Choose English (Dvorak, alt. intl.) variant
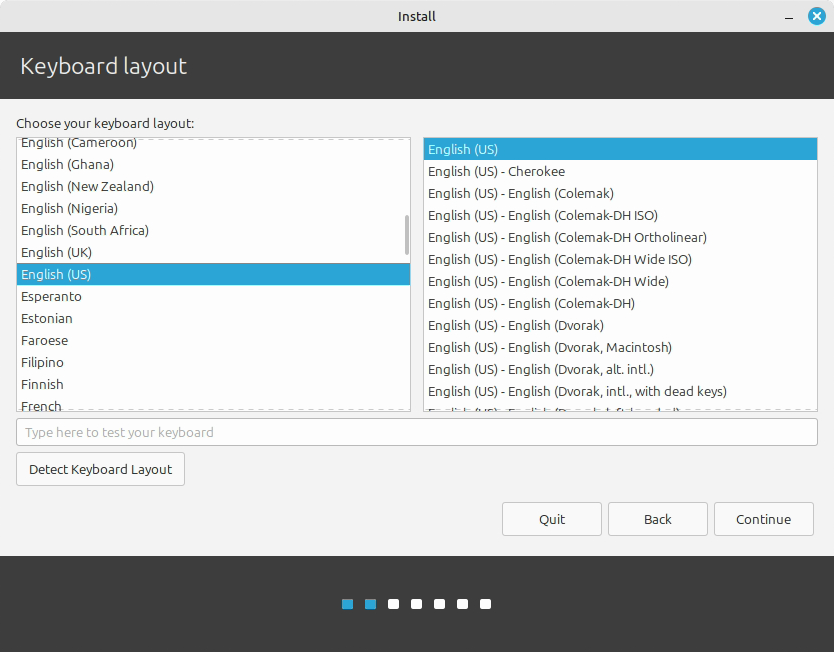834x652 pixels. tap(541, 369)
